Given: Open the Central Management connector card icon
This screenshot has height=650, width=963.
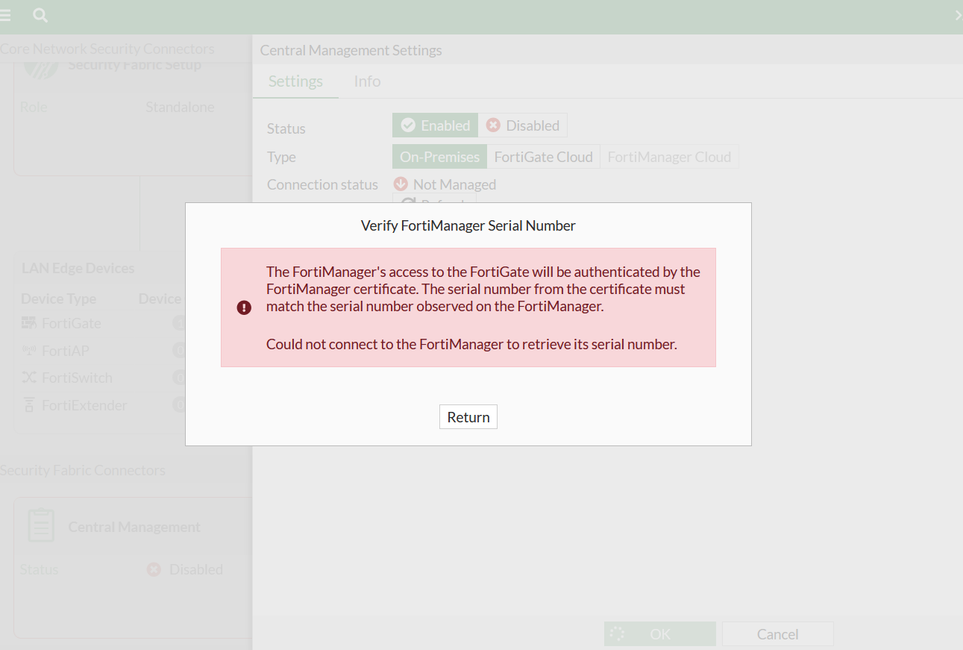Looking at the screenshot, I should [41, 525].
